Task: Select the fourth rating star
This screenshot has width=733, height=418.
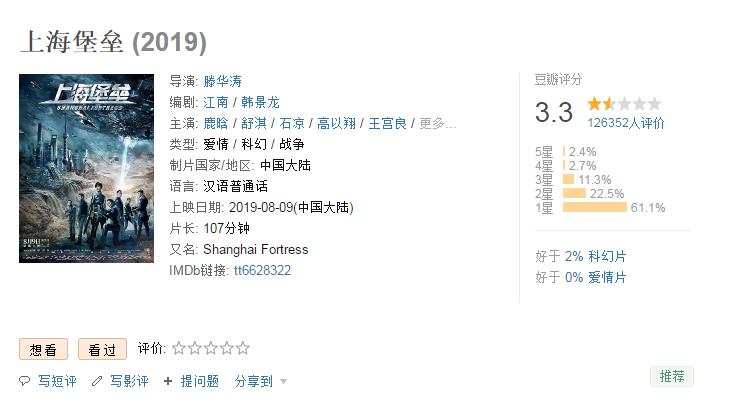Action: tap(226, 348)
